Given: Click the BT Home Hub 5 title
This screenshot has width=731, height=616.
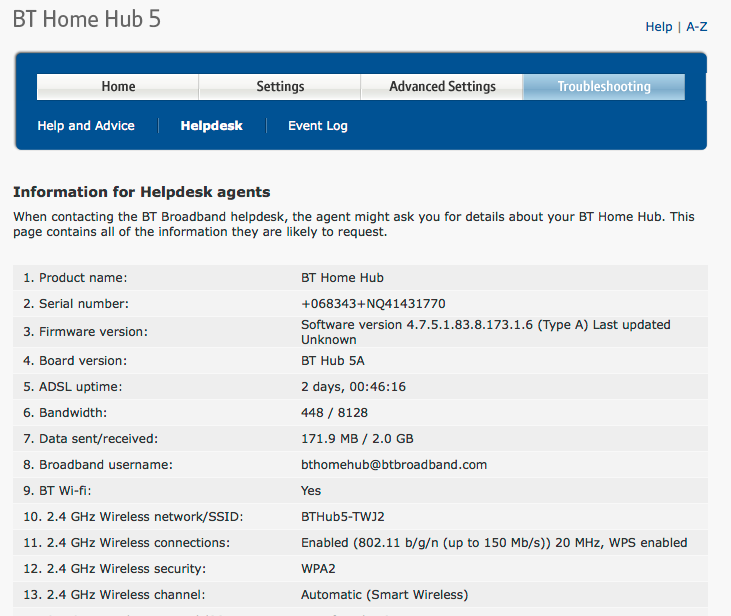Looking at the screenshot, I should (87, 19).
